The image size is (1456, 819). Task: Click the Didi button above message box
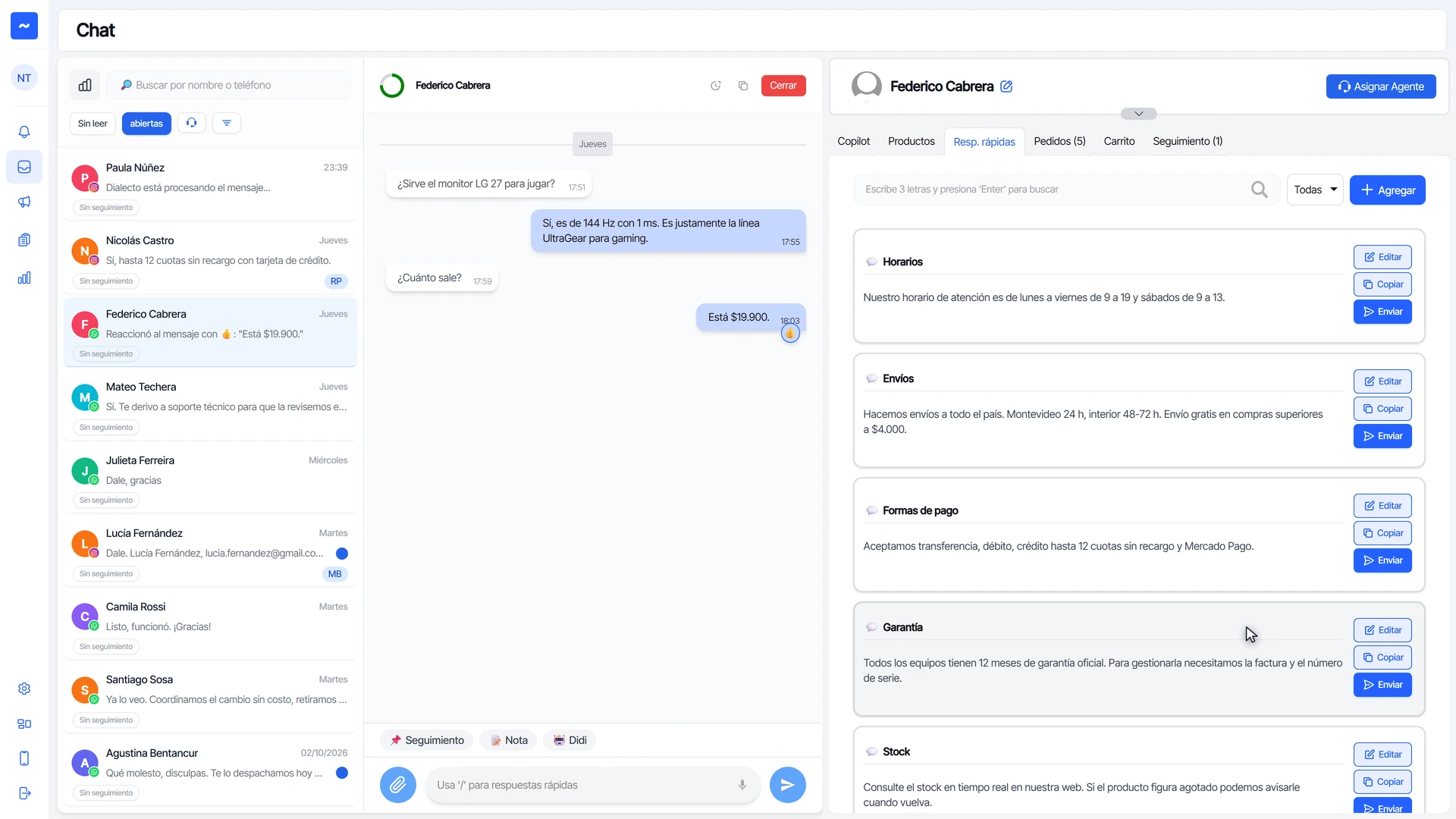[570, 740]
